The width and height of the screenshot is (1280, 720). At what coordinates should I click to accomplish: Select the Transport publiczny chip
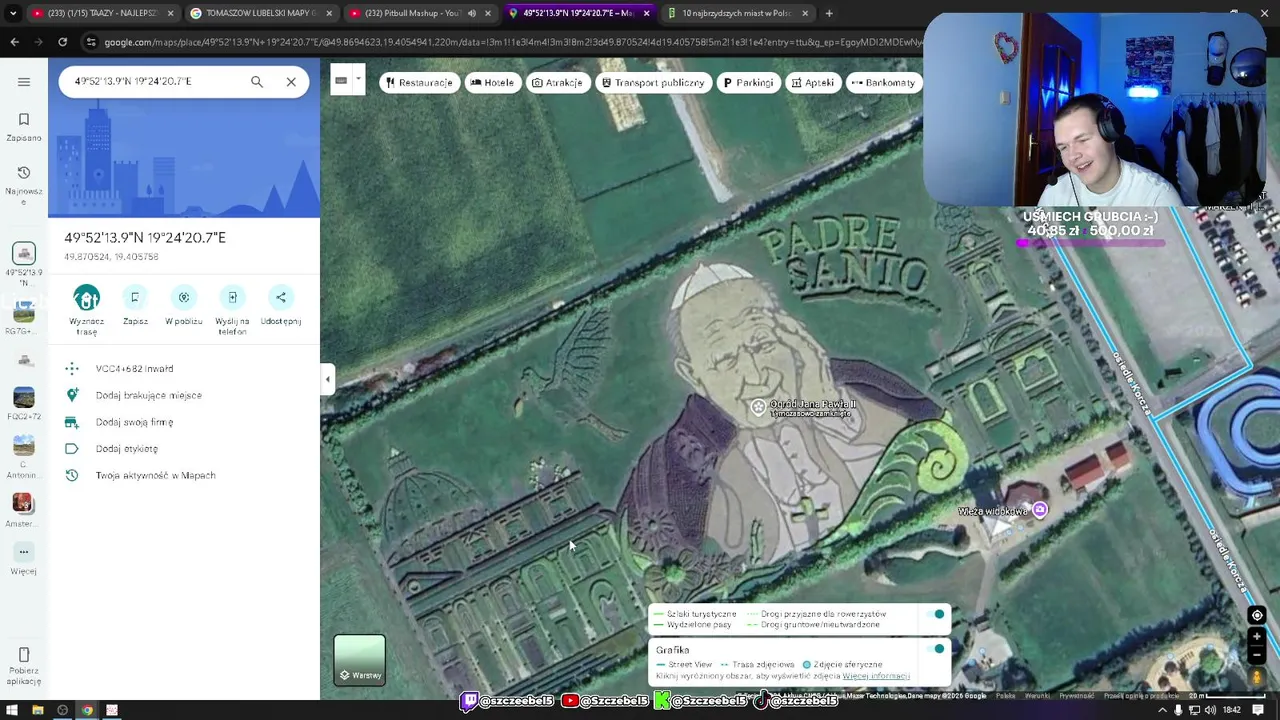[x=653, y=83]
